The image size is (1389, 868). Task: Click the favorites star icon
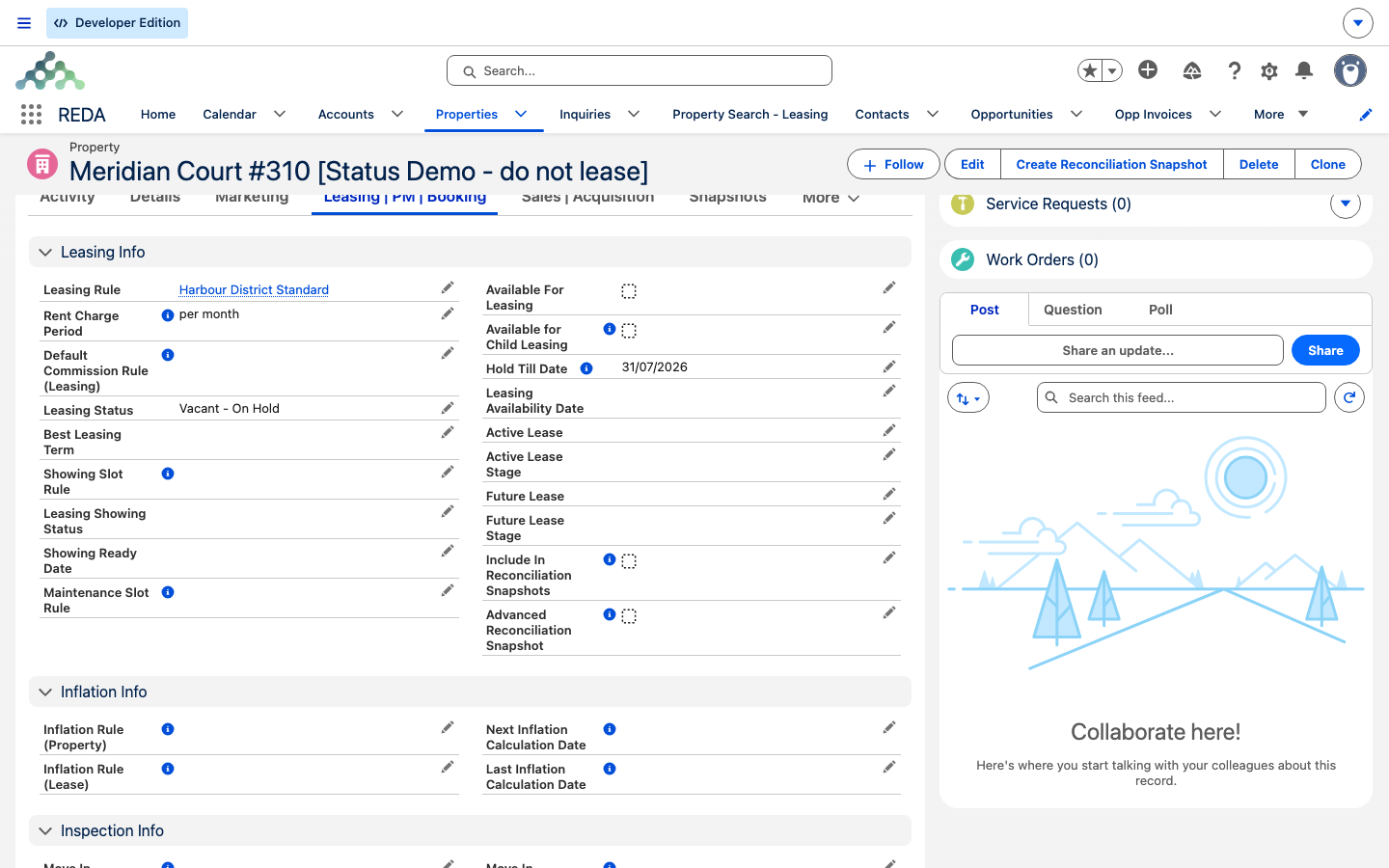click(1090, 70)
